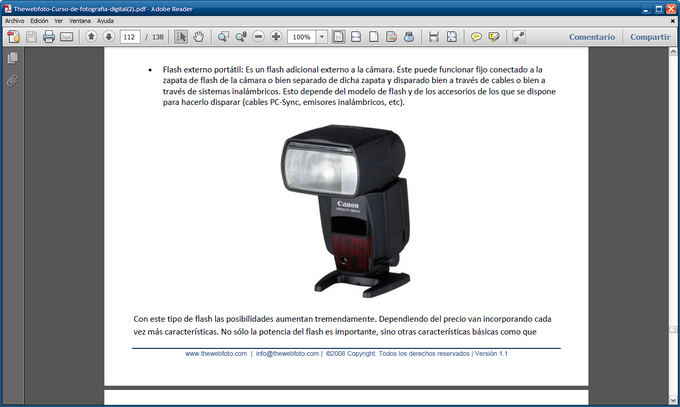Open the Comentario pane
Screen dimensions: 680x407
tap(592, 37)
